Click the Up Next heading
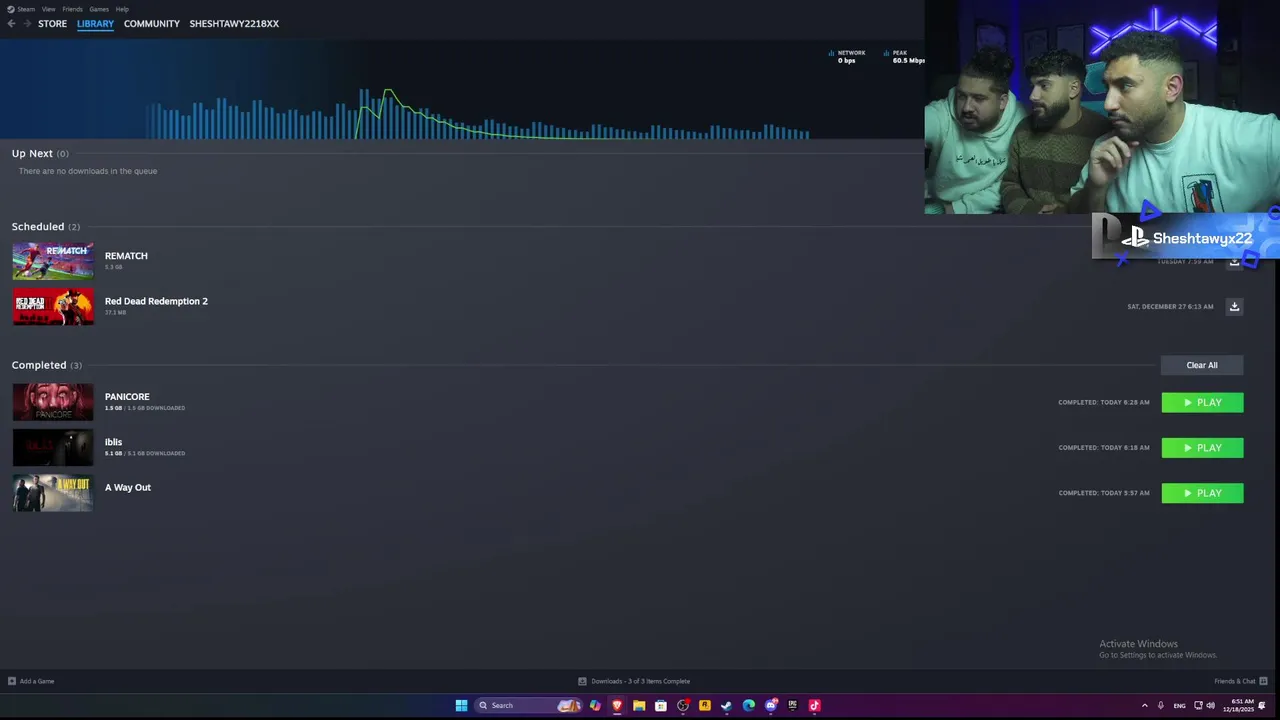The height and width of the screenshot is (720, 1280). click(40, 153)
